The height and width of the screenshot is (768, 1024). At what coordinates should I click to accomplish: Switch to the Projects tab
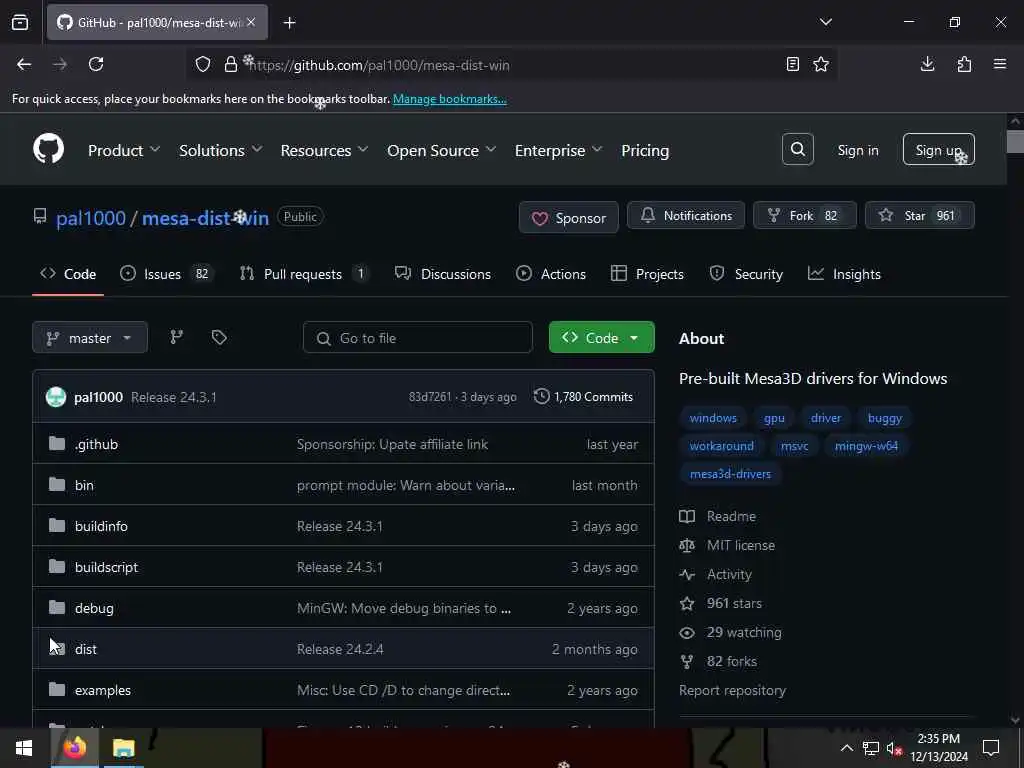(647, 274)
